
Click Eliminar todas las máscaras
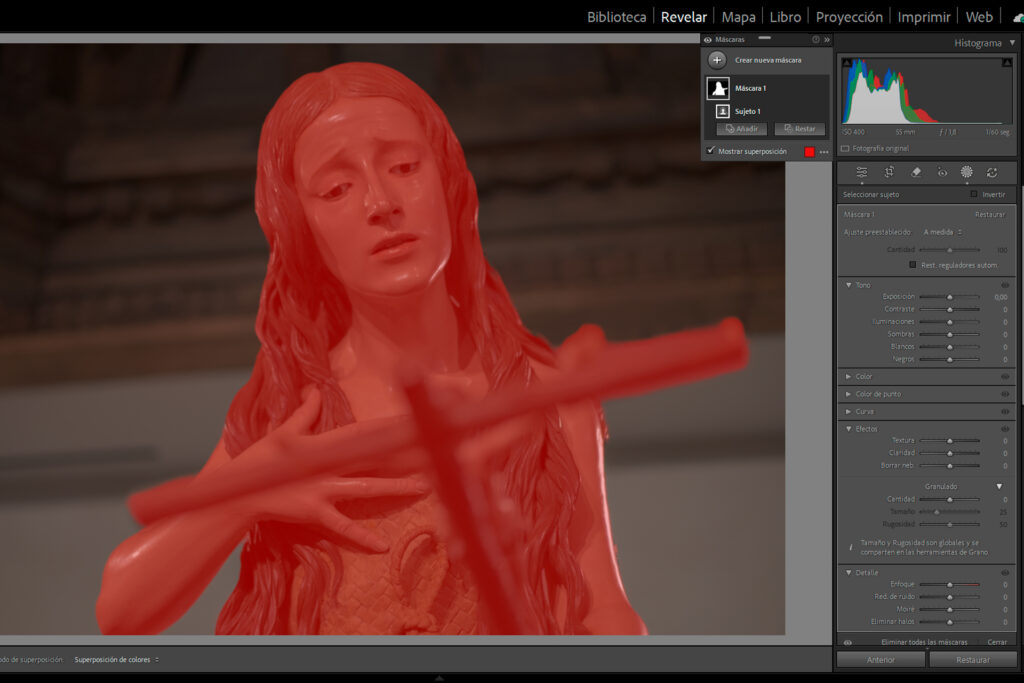pyautogui.click(x=924, y=643)
